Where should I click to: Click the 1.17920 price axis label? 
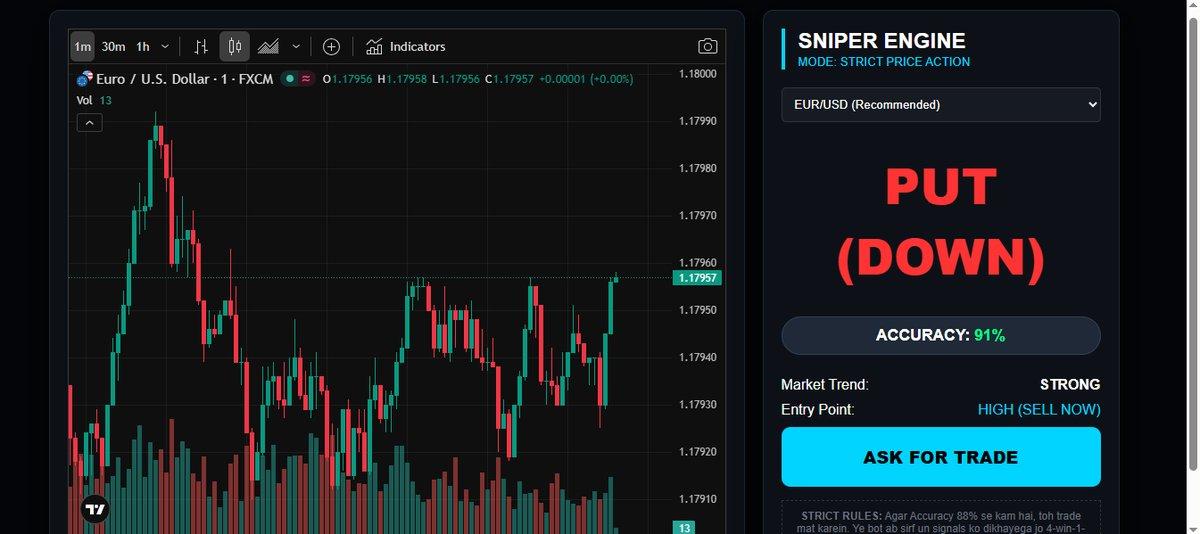[x=697, y=452]
